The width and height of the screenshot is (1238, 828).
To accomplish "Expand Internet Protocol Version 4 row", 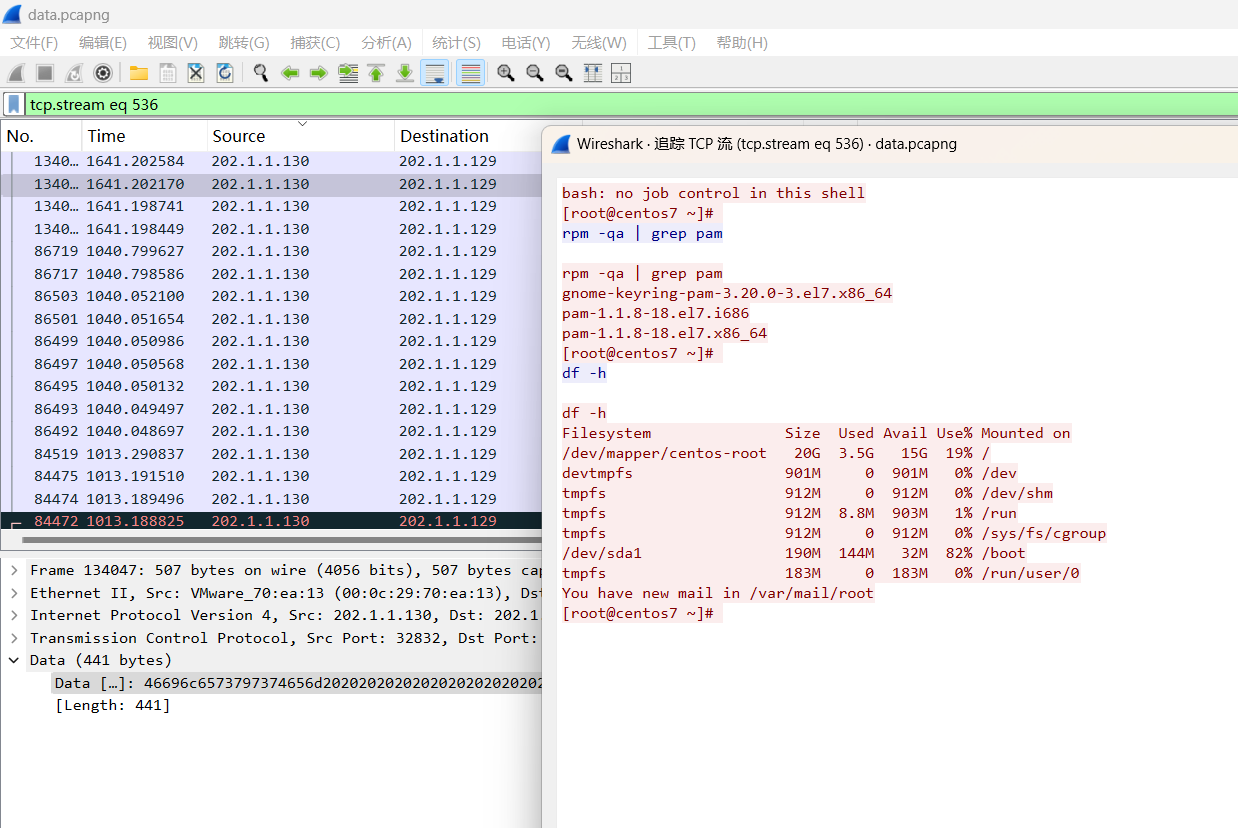I will tap(14, 615).
